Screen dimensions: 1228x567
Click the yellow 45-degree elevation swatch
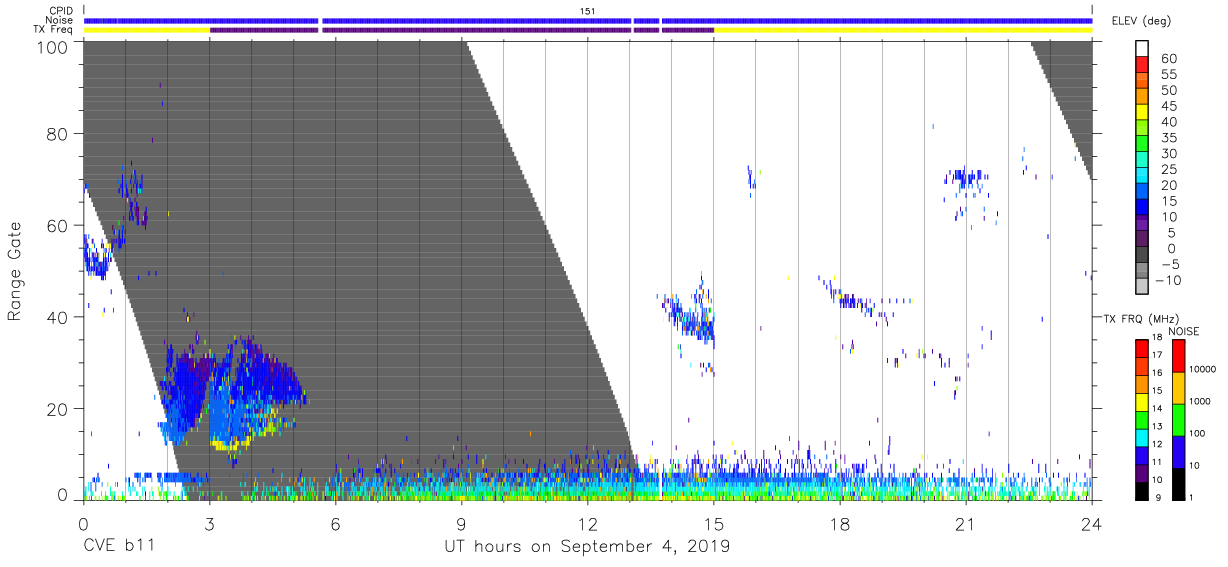coord(1143,111)
